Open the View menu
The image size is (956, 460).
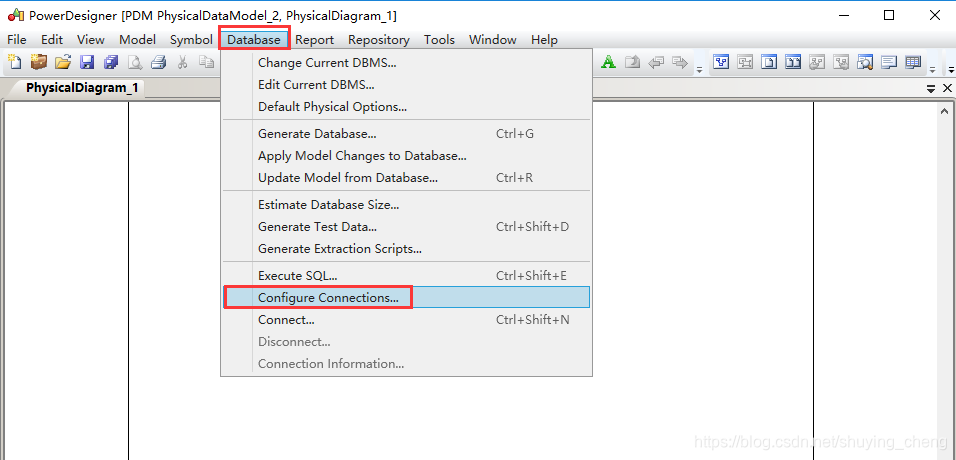click(x=91, y=40)
